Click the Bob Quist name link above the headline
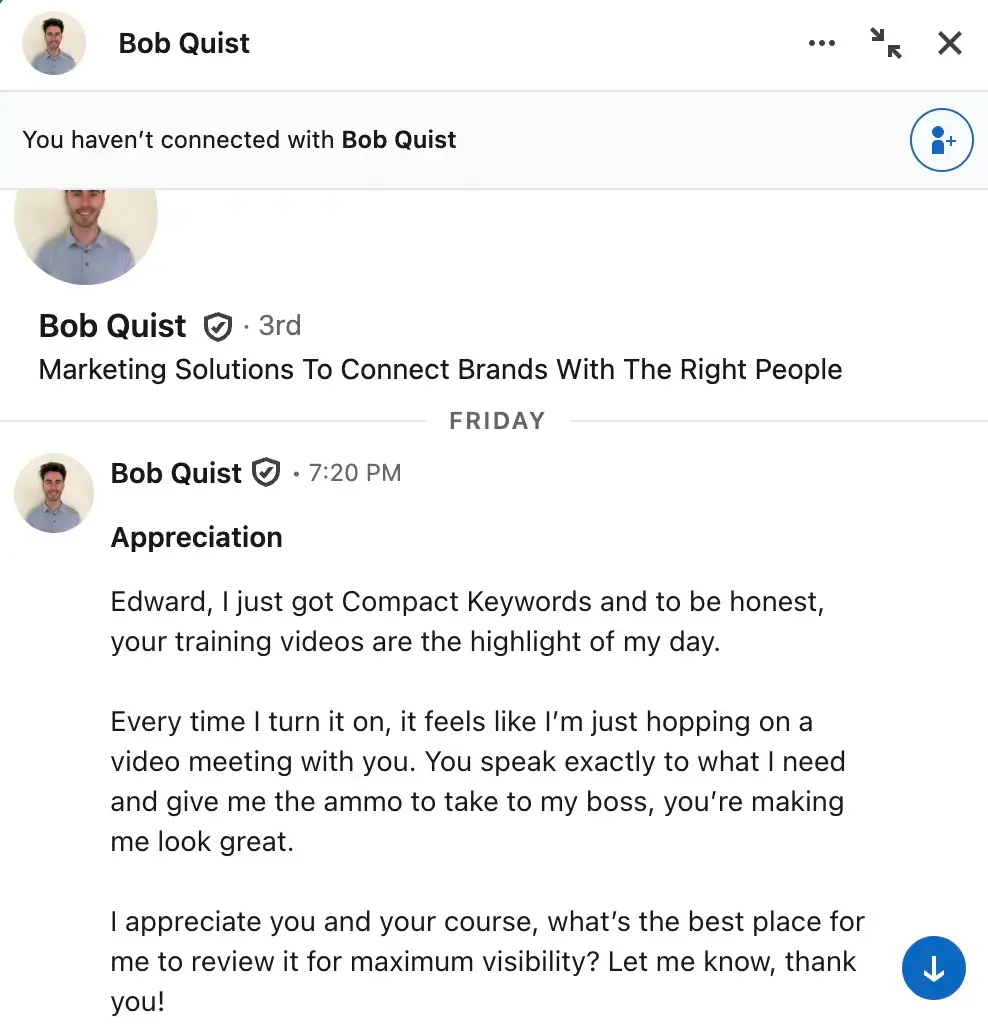 (111, 326)
